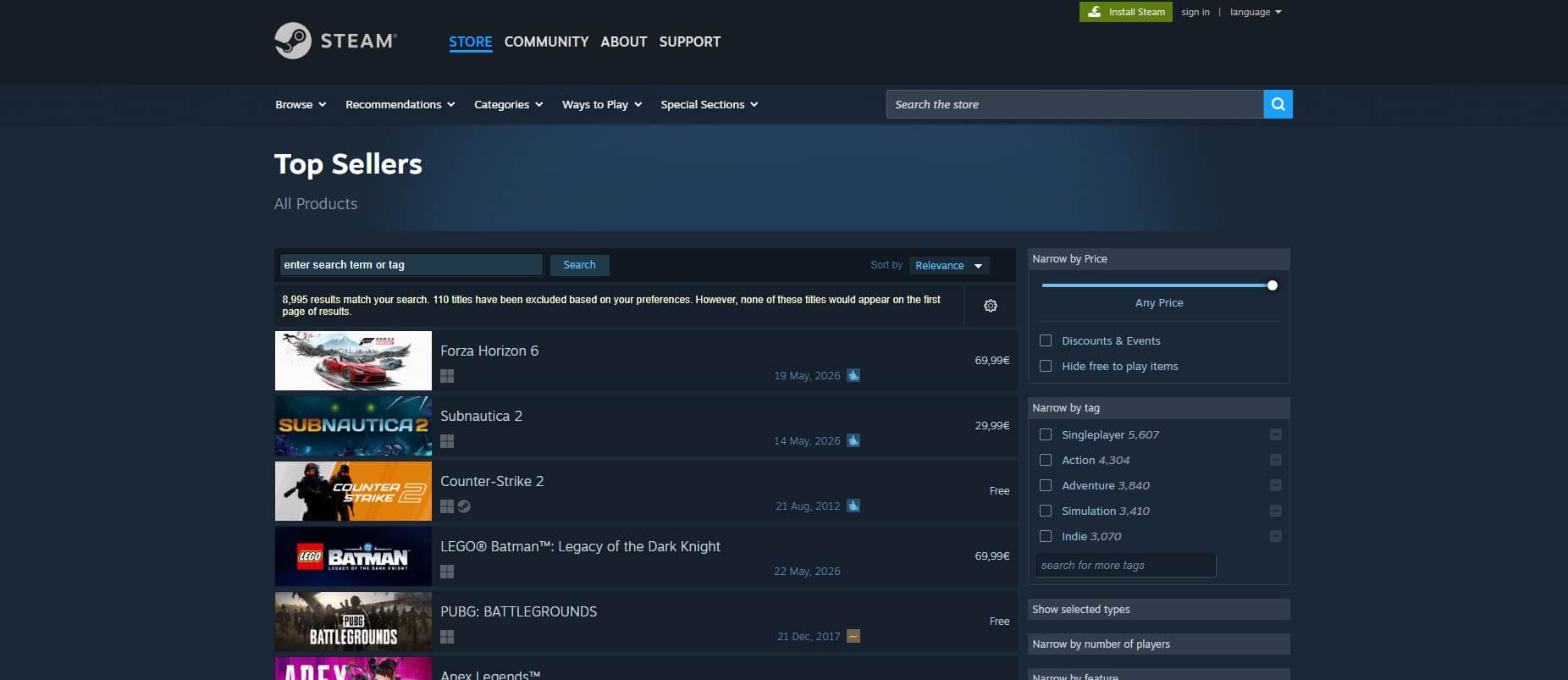The width and height of the screenshot is (1568, 680).
Task: Click the Install Steam button
Action: [1126, 12]
